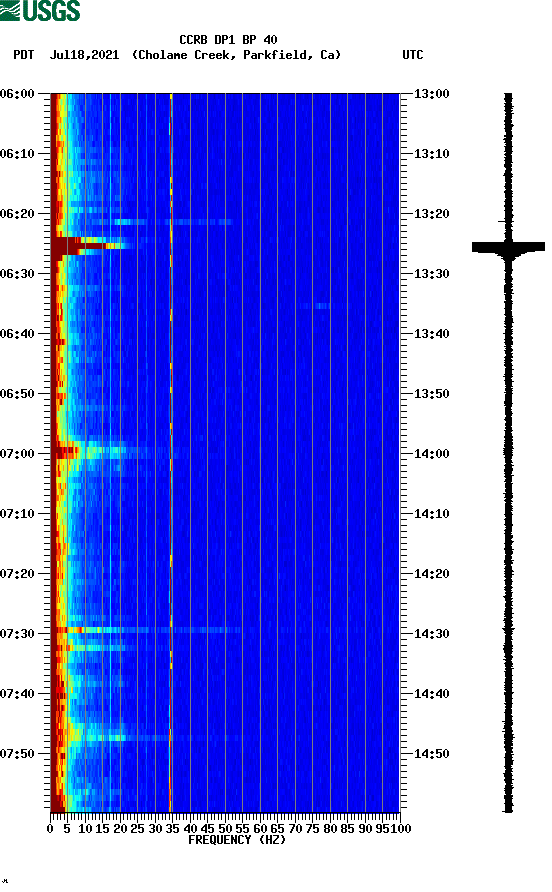Click the 'PDT' timezone label
This screenshot has height=892, width=552.
coord(24,55)
